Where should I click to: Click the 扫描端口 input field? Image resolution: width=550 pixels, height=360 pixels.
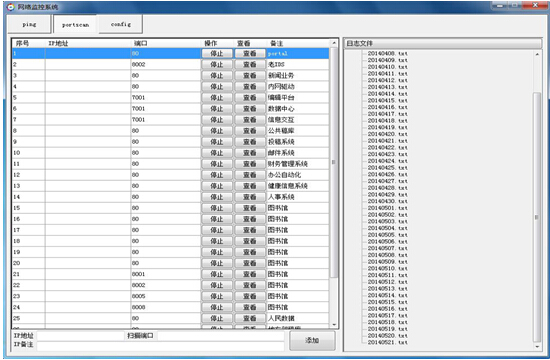point(221,336)
